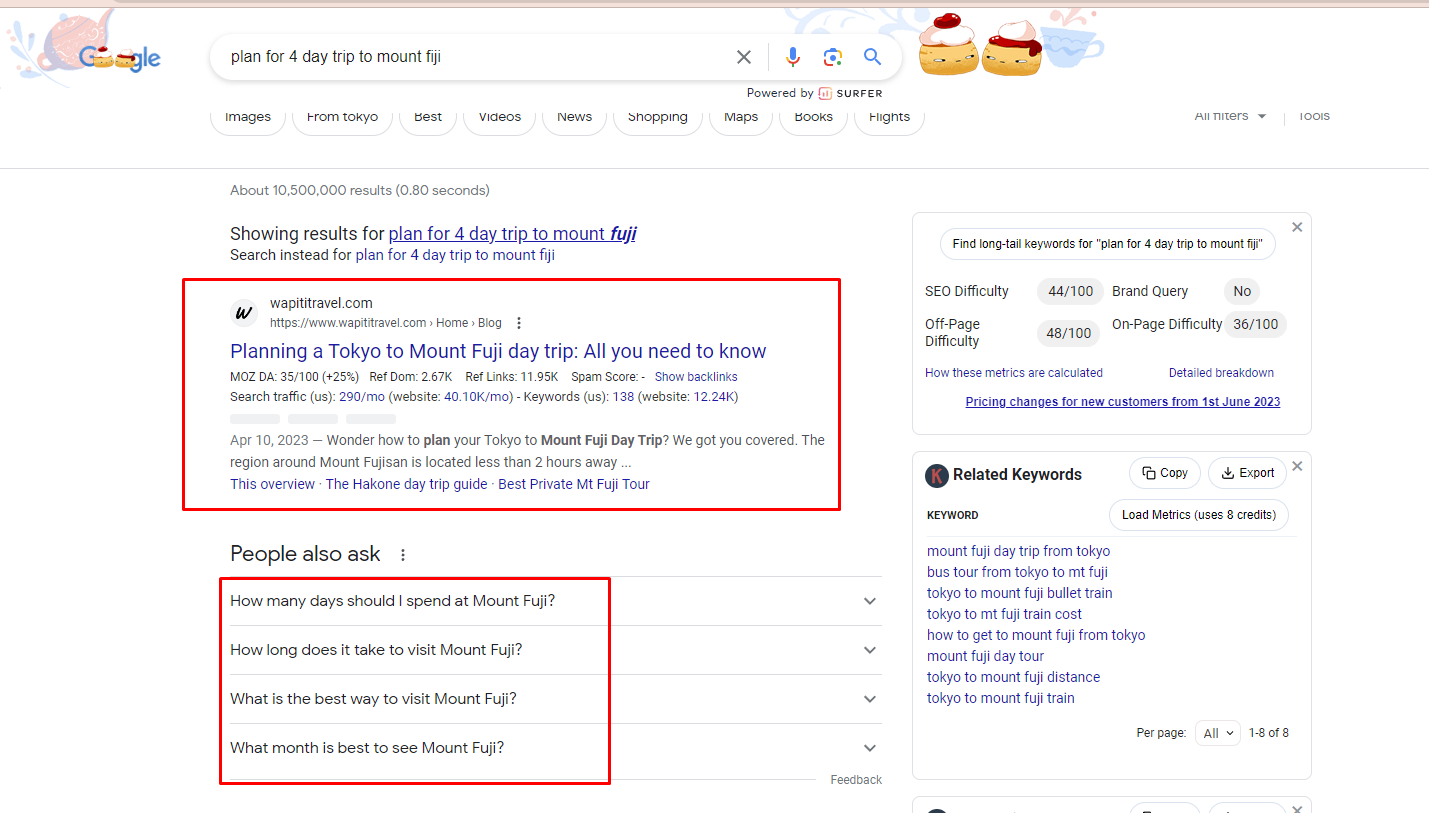This screenshot has width=1429, height=813.
Task: Focus the Google search input field
Action: point(475,57)
